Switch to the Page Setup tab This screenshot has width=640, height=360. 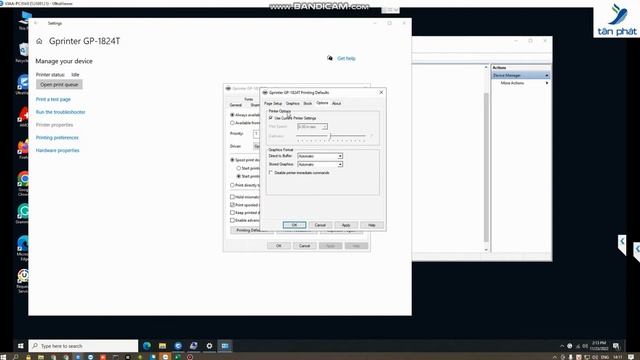(273, 104)
